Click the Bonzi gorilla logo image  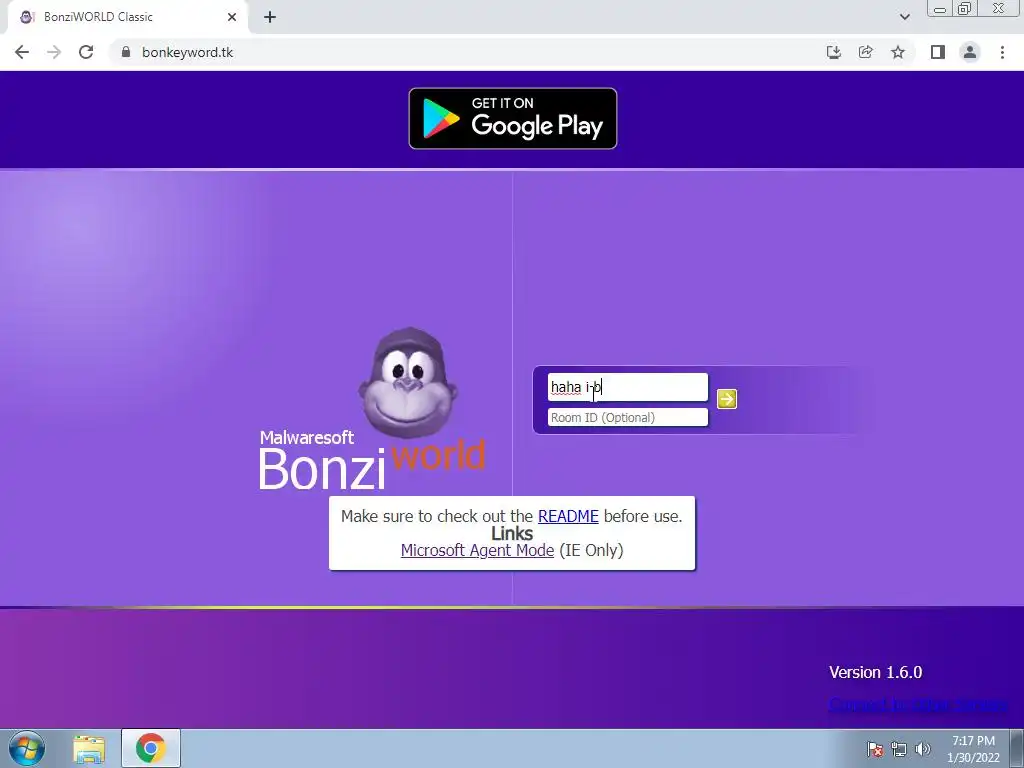click(x=408, y=382)
